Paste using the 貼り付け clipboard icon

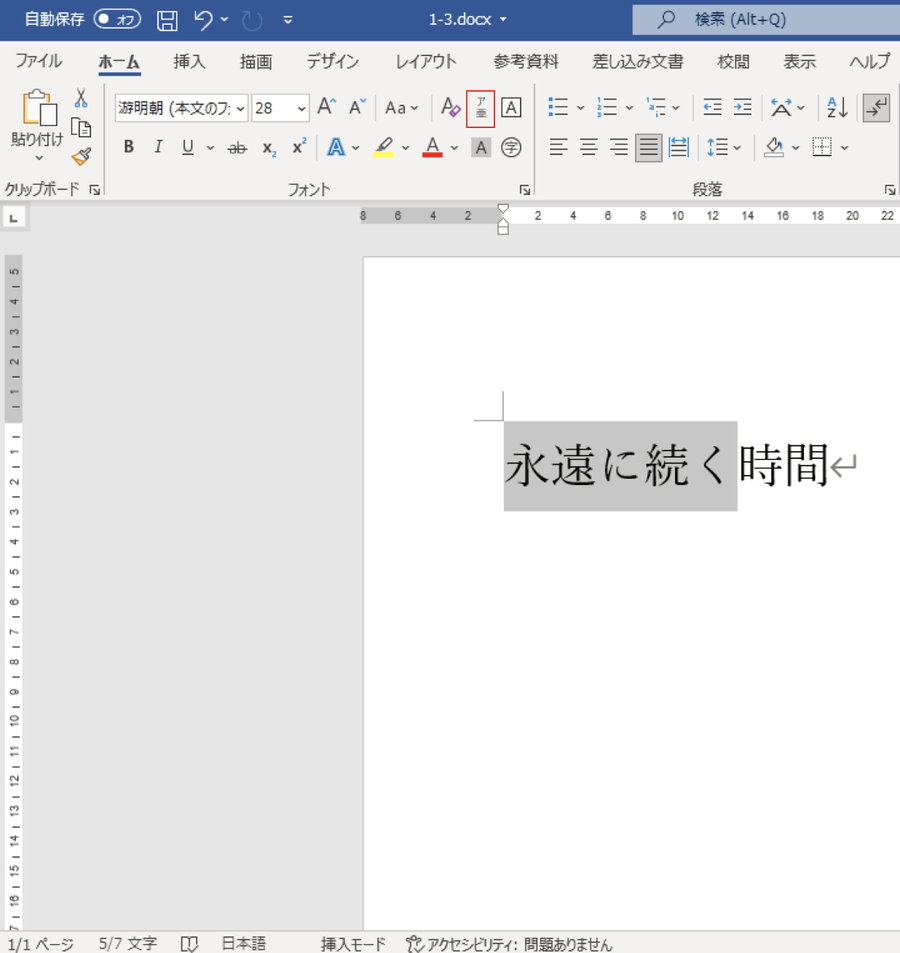38,109
